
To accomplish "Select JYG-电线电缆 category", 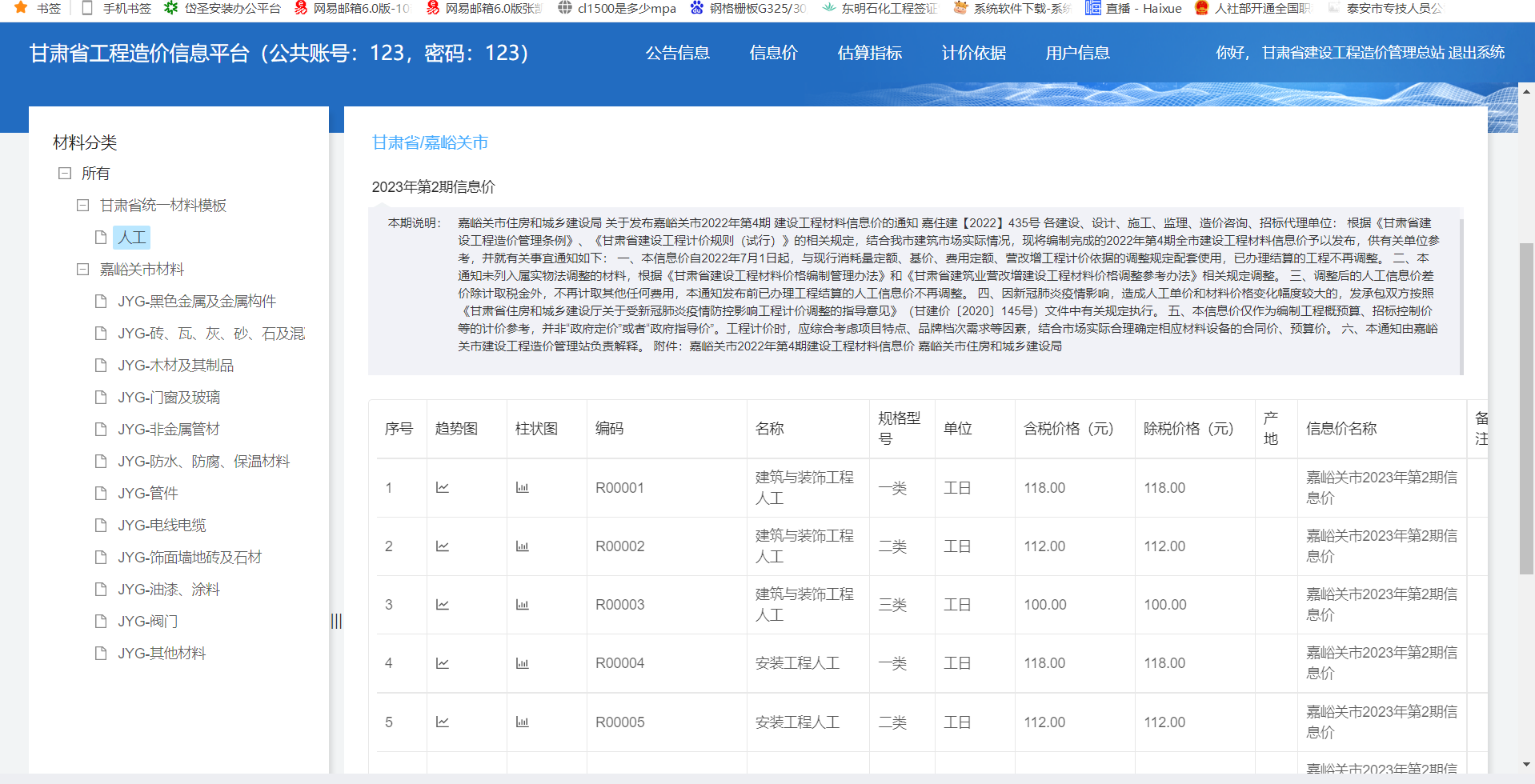I will (162, 525).
